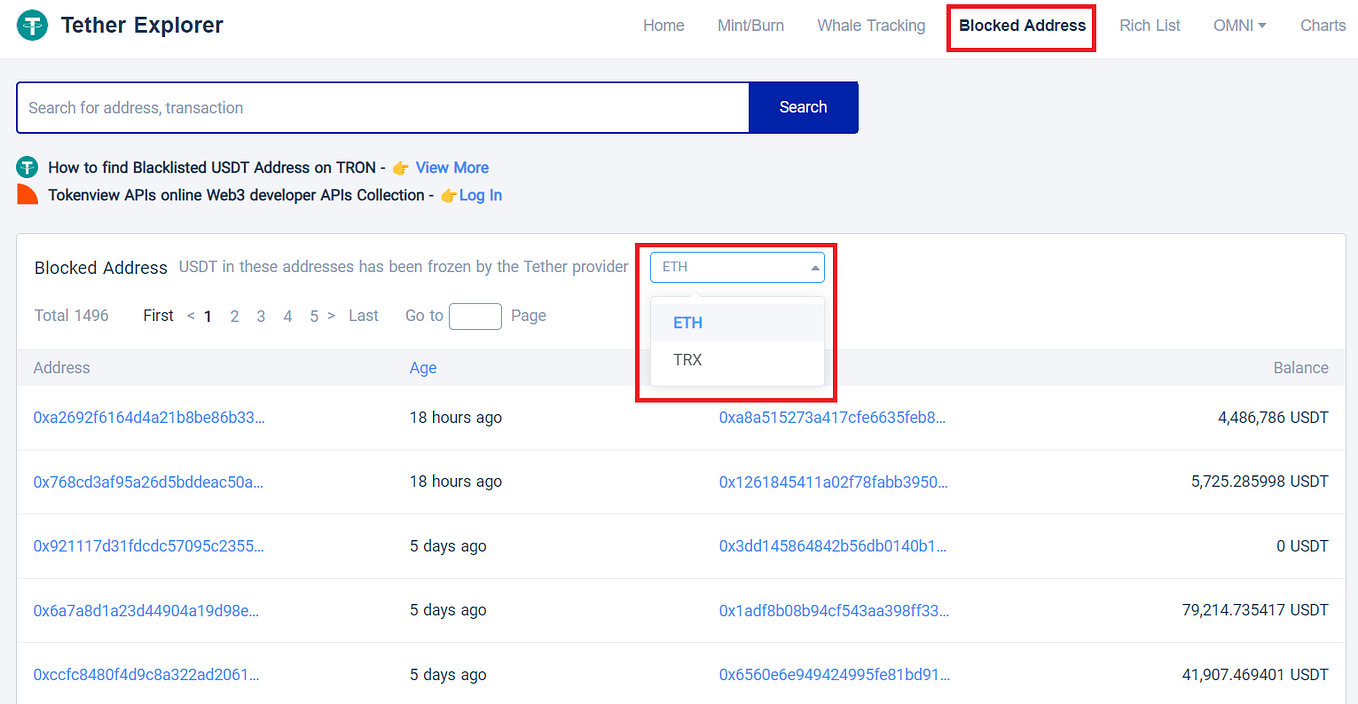Click the finger emoji before View More
This screenshot has height=704, width=1358.
pos(400,168)
